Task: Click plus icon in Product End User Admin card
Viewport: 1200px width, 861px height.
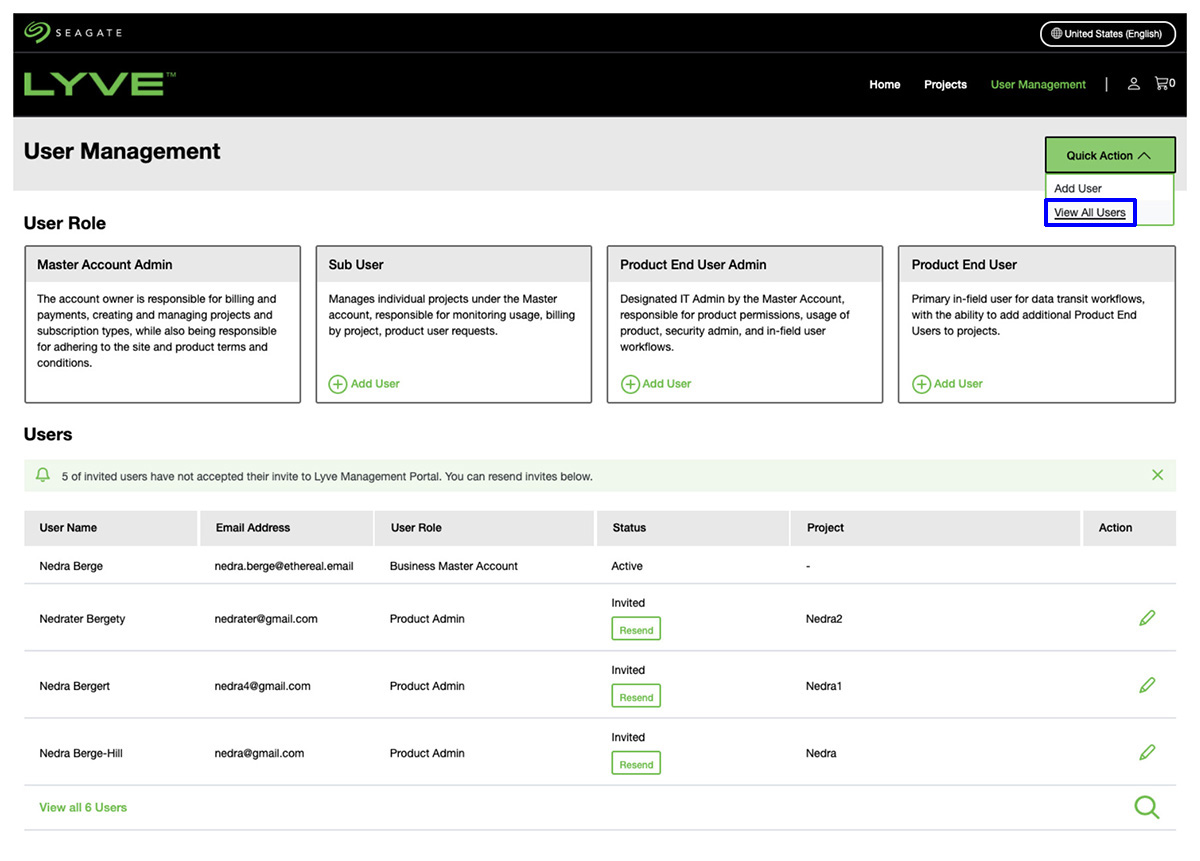Action: pyautogui.click(x=630, y=384)
